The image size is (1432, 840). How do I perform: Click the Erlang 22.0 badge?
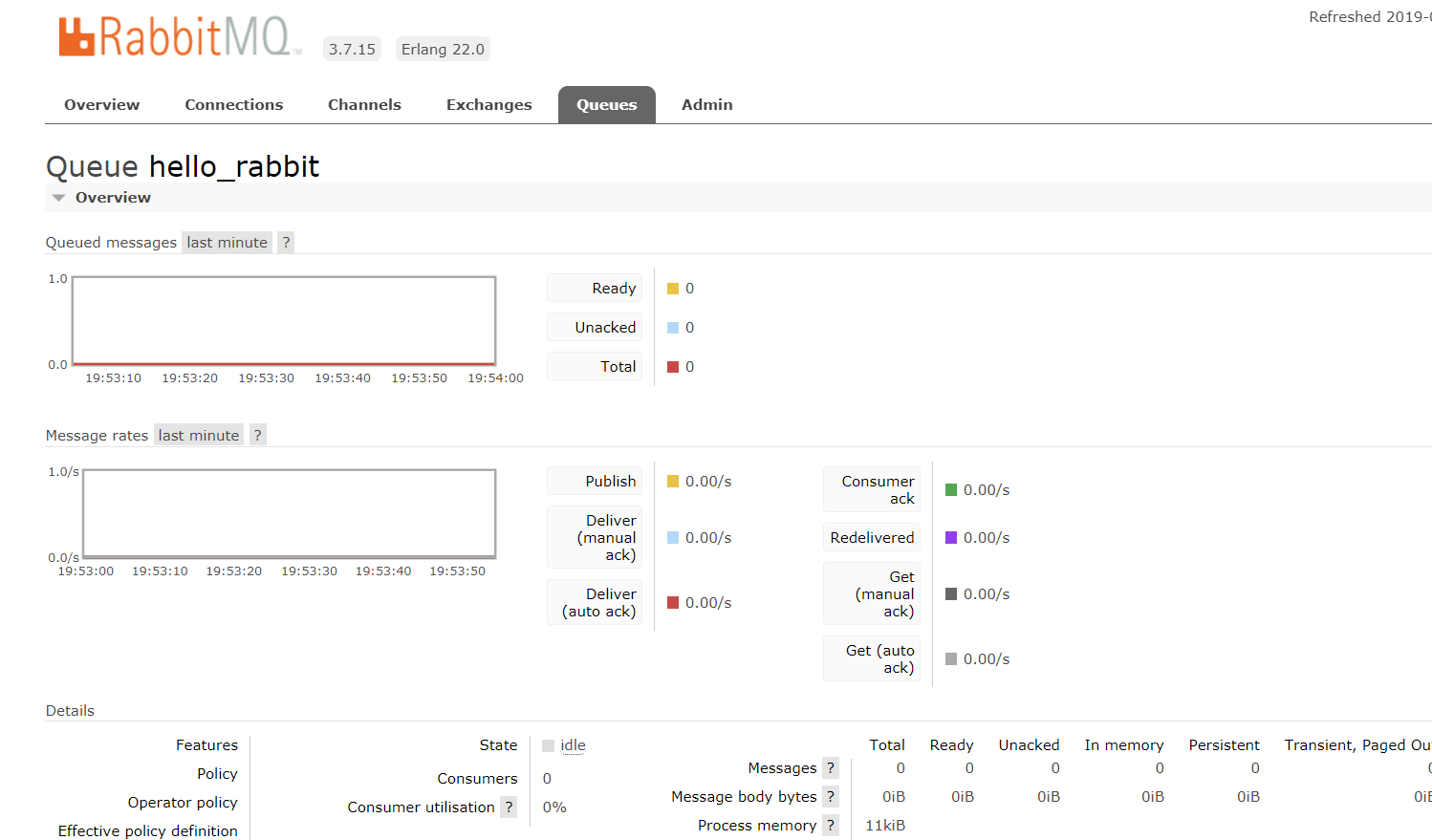click(443, 50)
